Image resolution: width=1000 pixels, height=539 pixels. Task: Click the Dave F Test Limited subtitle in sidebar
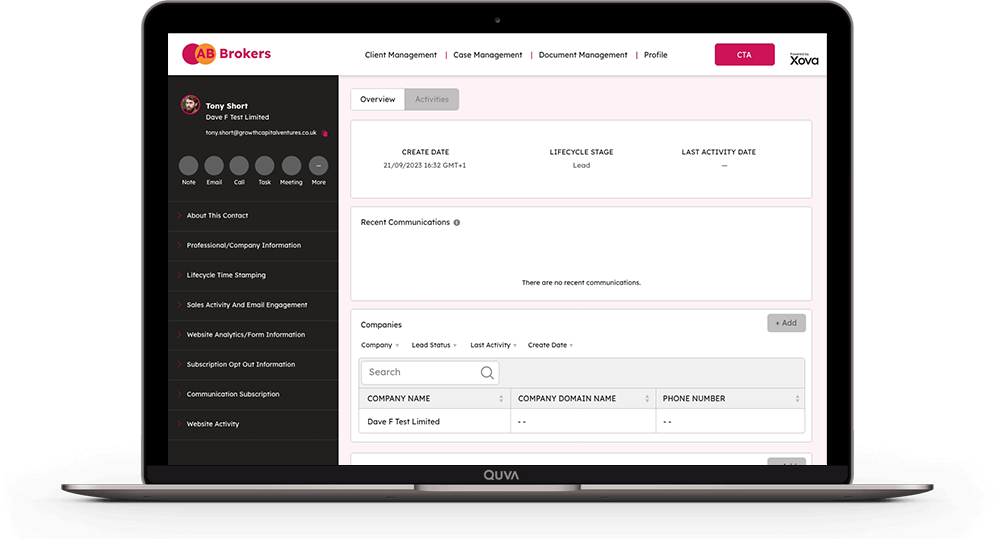237,117
